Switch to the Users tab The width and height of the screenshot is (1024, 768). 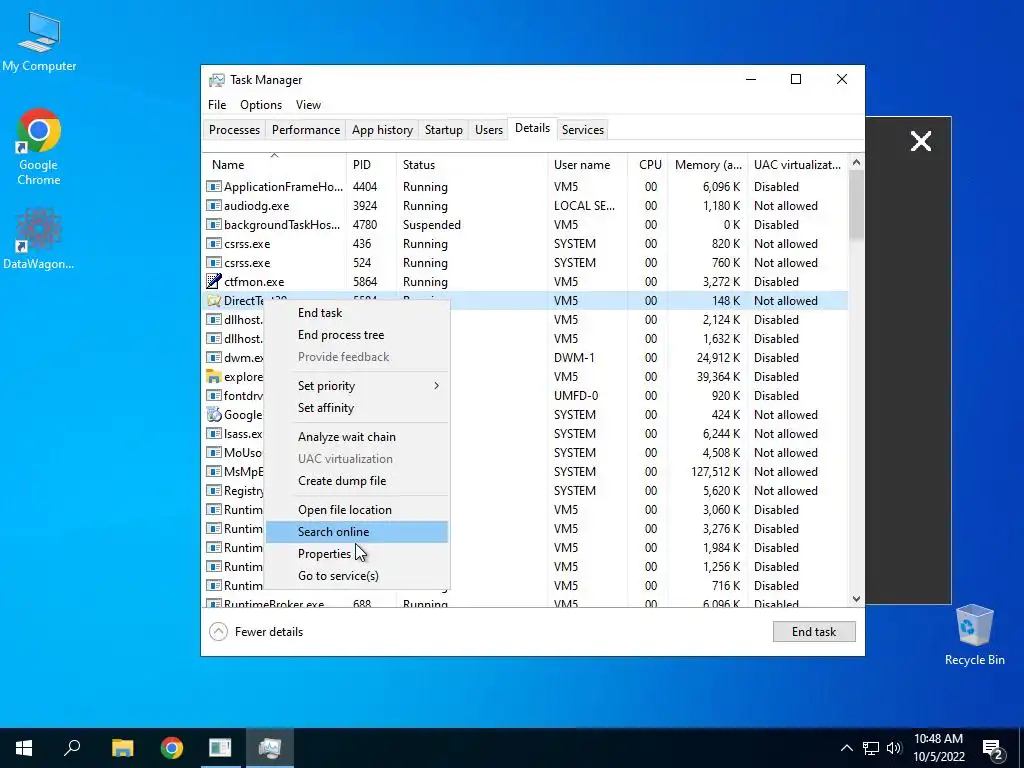[x=488, y=130]
